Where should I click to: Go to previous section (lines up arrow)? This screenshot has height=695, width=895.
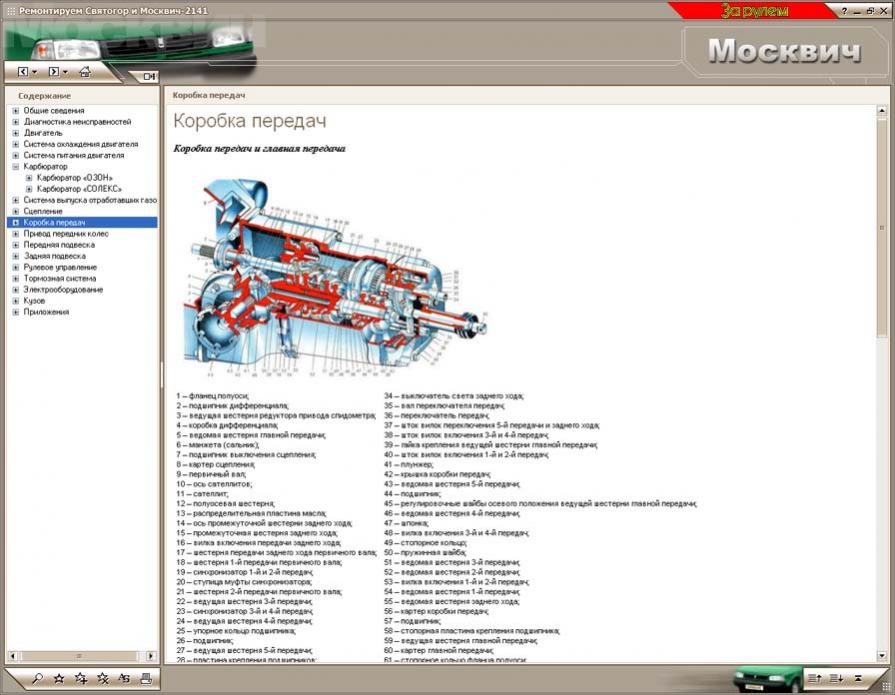click(815, 678)
